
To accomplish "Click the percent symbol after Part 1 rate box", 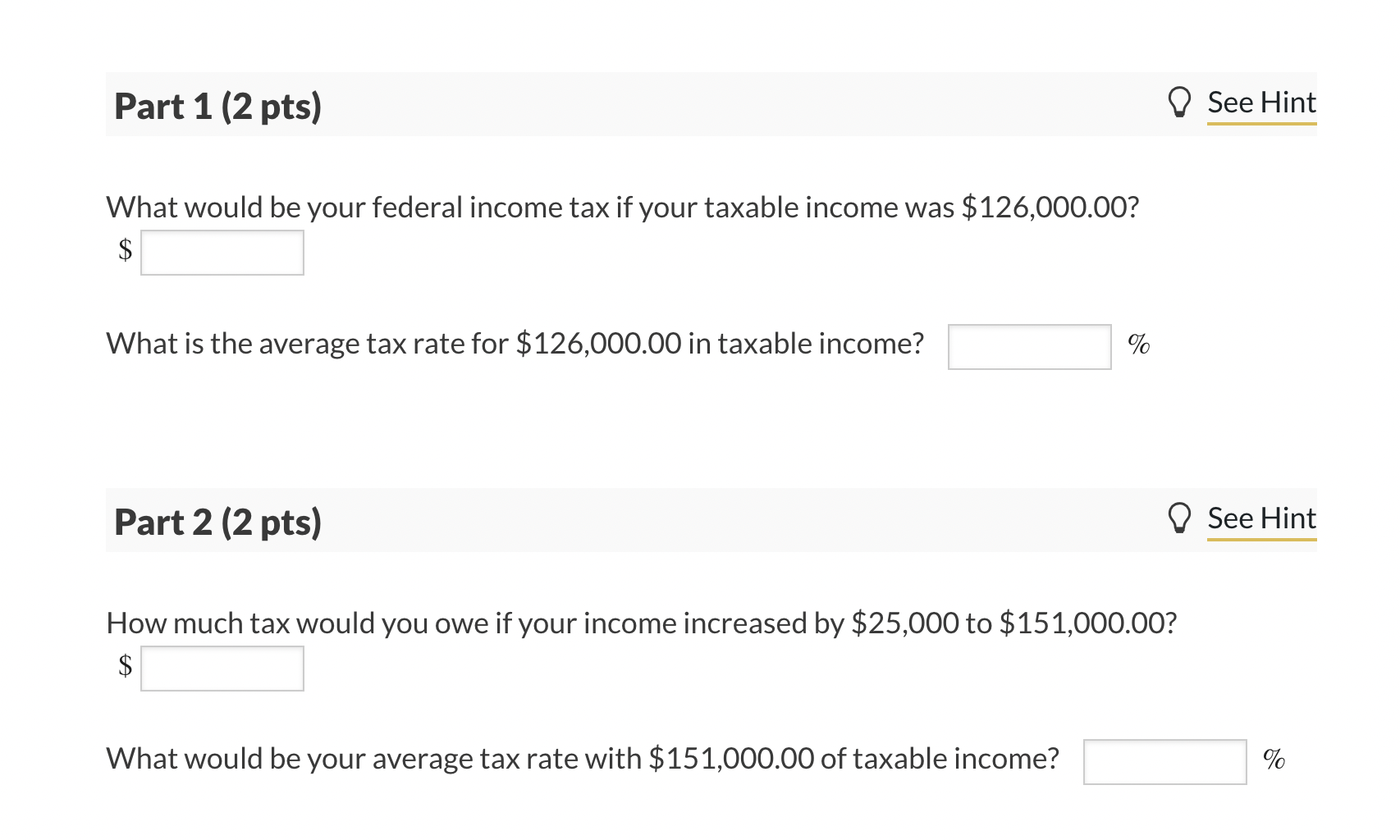I will click(x=1139, y=345).
